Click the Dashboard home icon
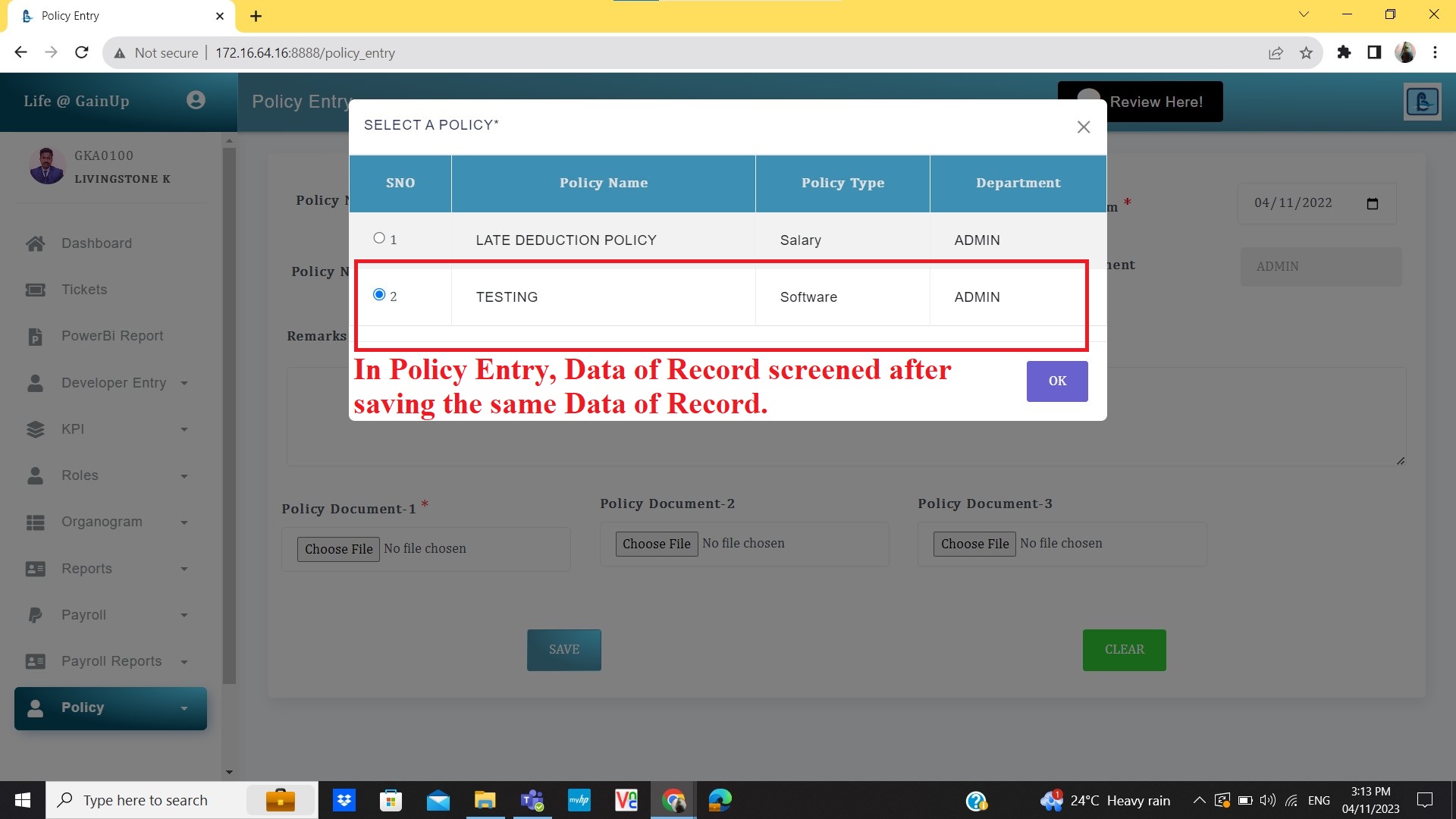 [x=35, y=243]
